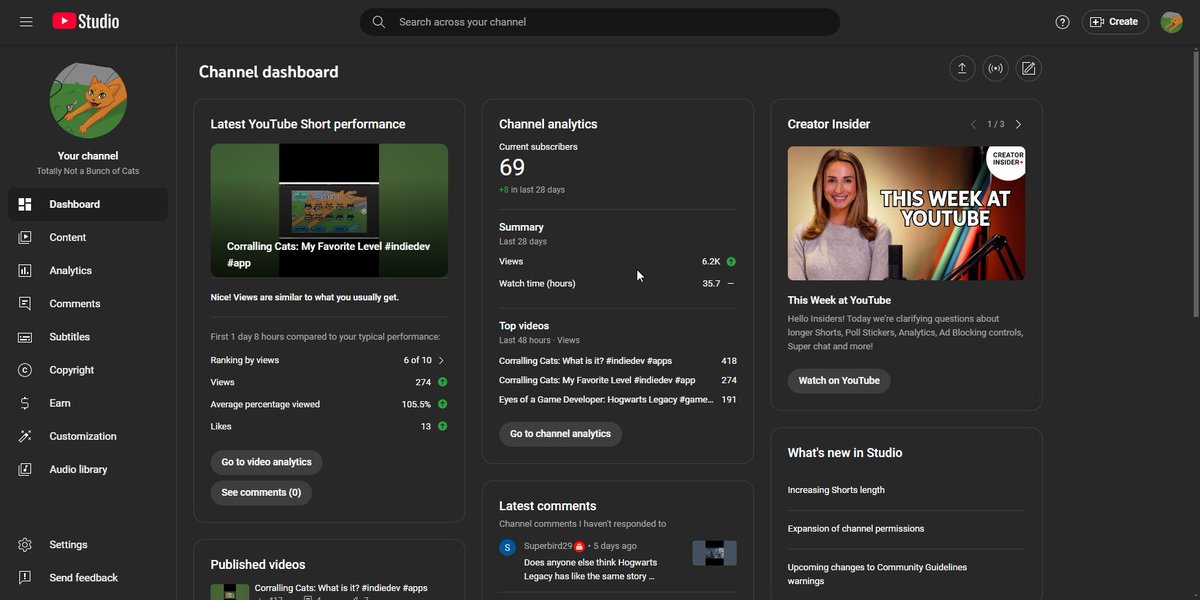This screenshot has height=600, width=1200.
Task: Click Go to video analytics button
Action: 266,462
